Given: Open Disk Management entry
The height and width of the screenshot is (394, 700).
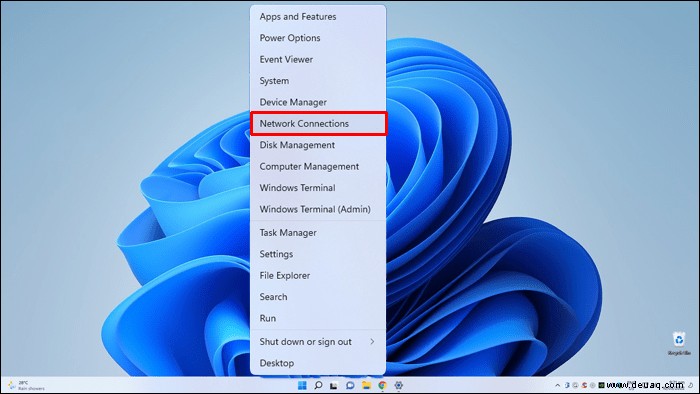Looking at the screenshot, I should (318, 145).
